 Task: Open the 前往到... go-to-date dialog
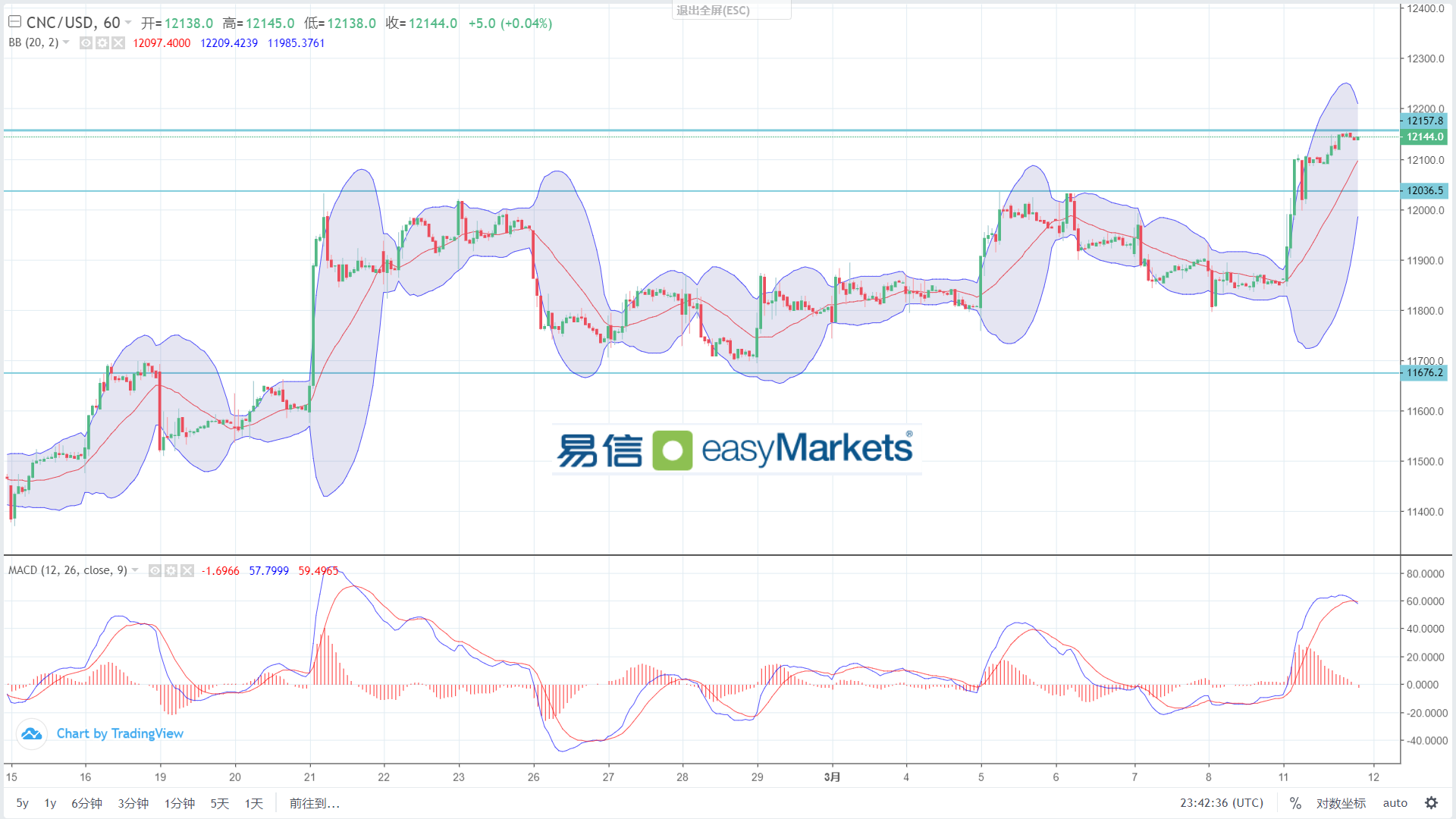point(315,803)
